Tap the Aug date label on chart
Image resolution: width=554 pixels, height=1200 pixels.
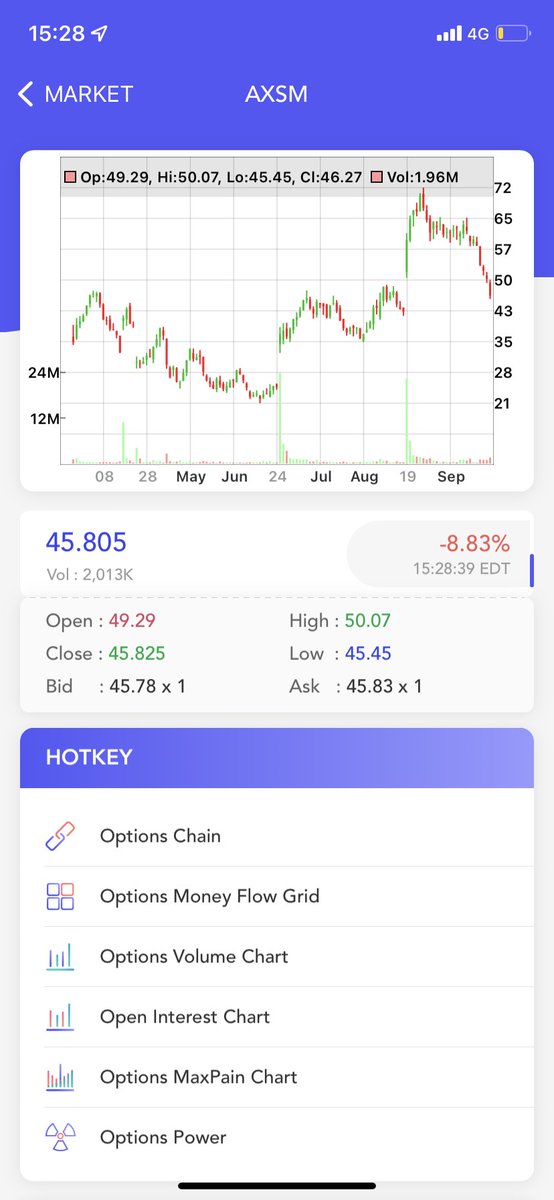[364, 477]
